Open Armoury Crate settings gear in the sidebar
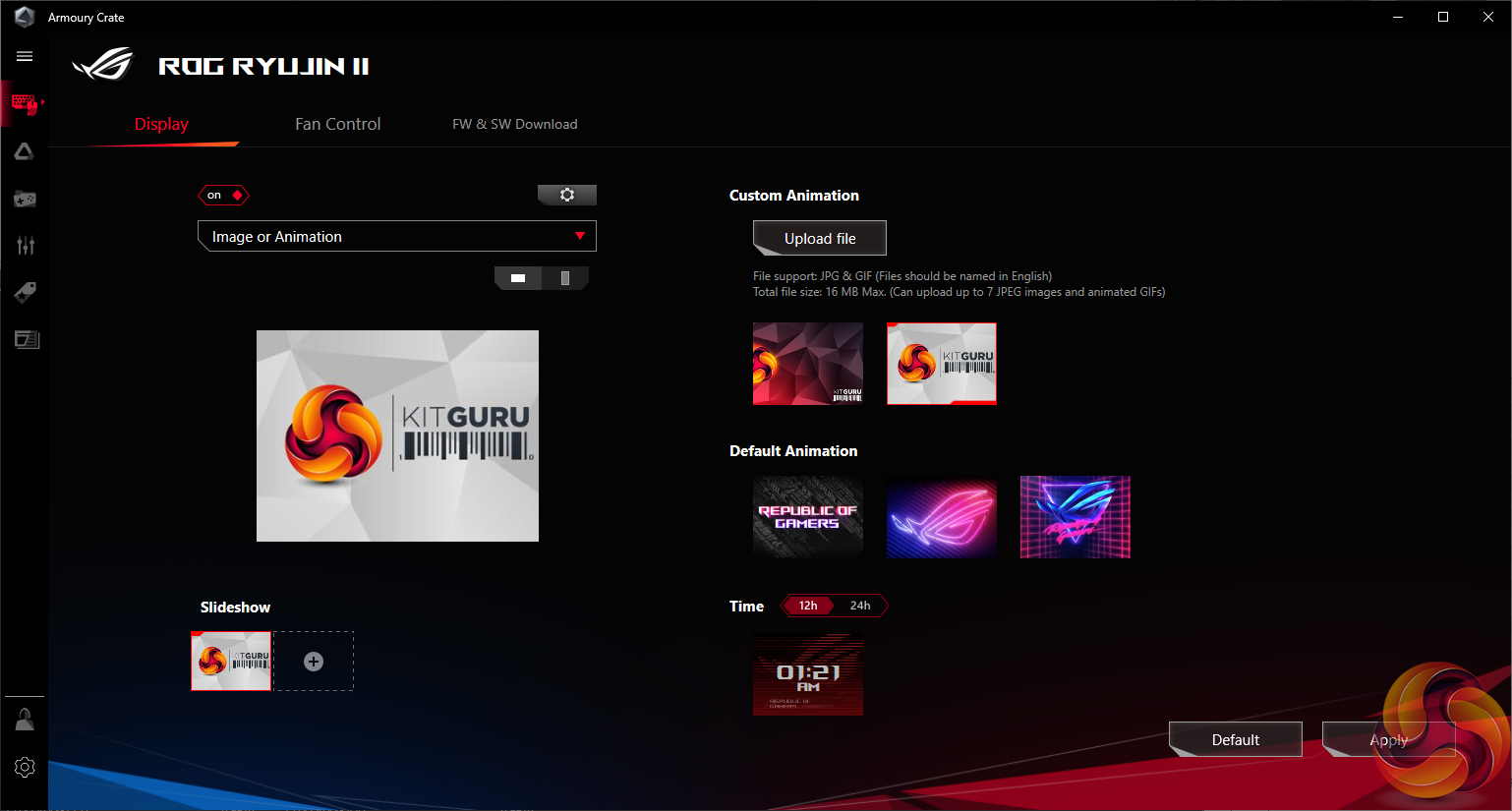Image resolution: width=1512 pixels, height=811 pixels. [25, 767]
